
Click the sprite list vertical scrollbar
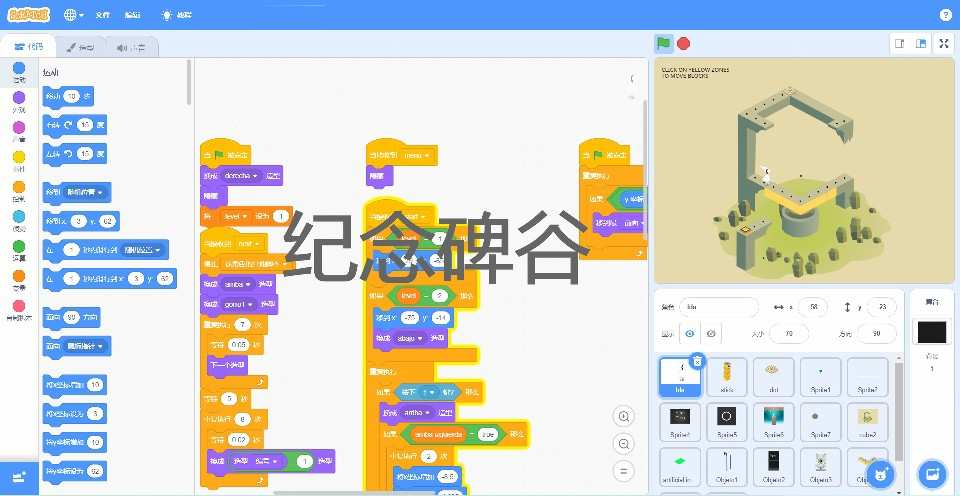899,410
